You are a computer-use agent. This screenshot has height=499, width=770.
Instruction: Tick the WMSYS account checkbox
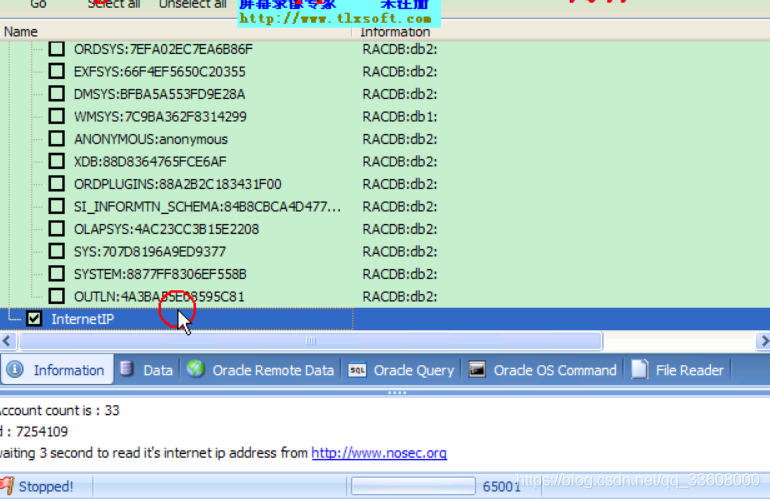coord(56,116)
